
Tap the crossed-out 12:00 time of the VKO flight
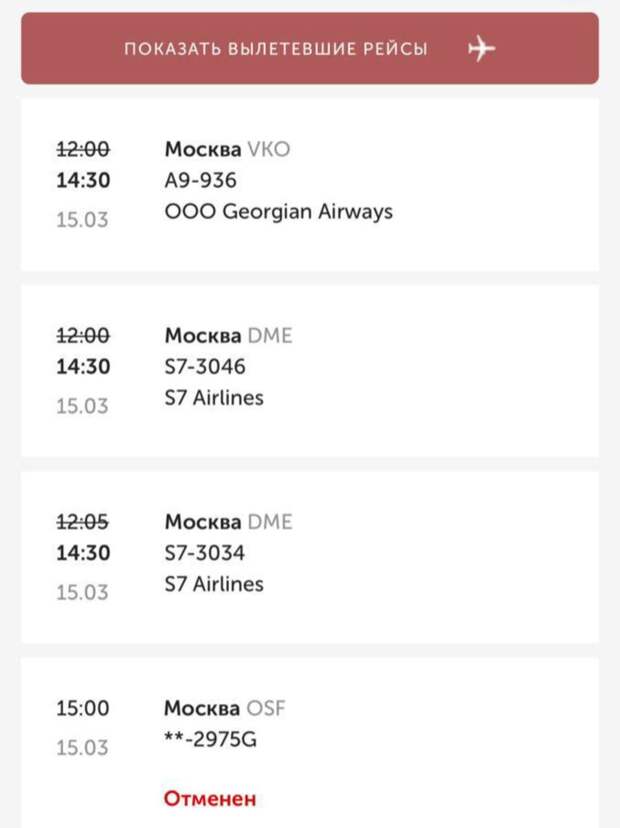pos(82,150)
